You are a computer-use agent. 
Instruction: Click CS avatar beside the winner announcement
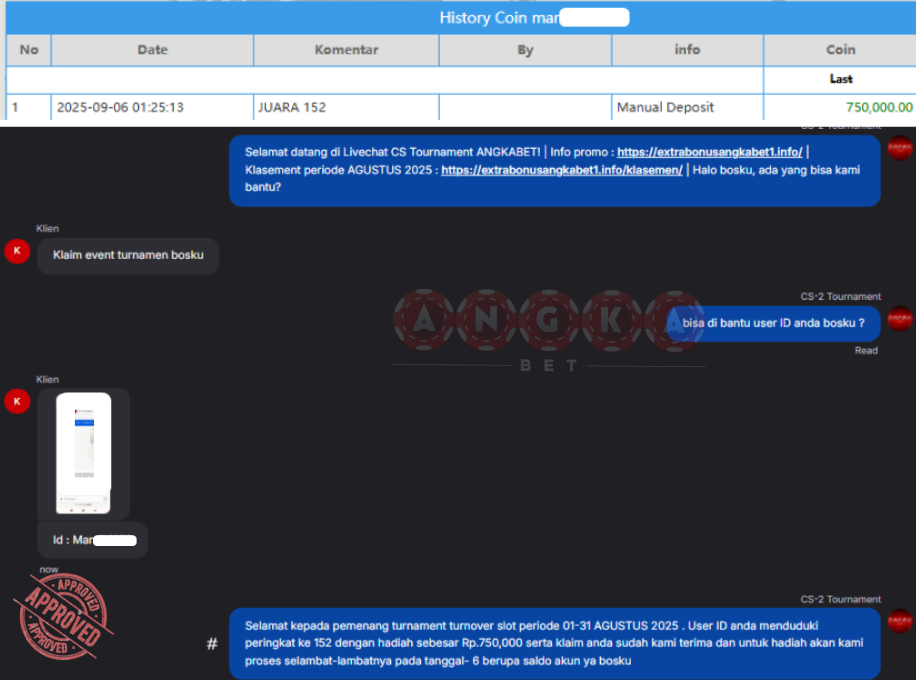[900, 621]
